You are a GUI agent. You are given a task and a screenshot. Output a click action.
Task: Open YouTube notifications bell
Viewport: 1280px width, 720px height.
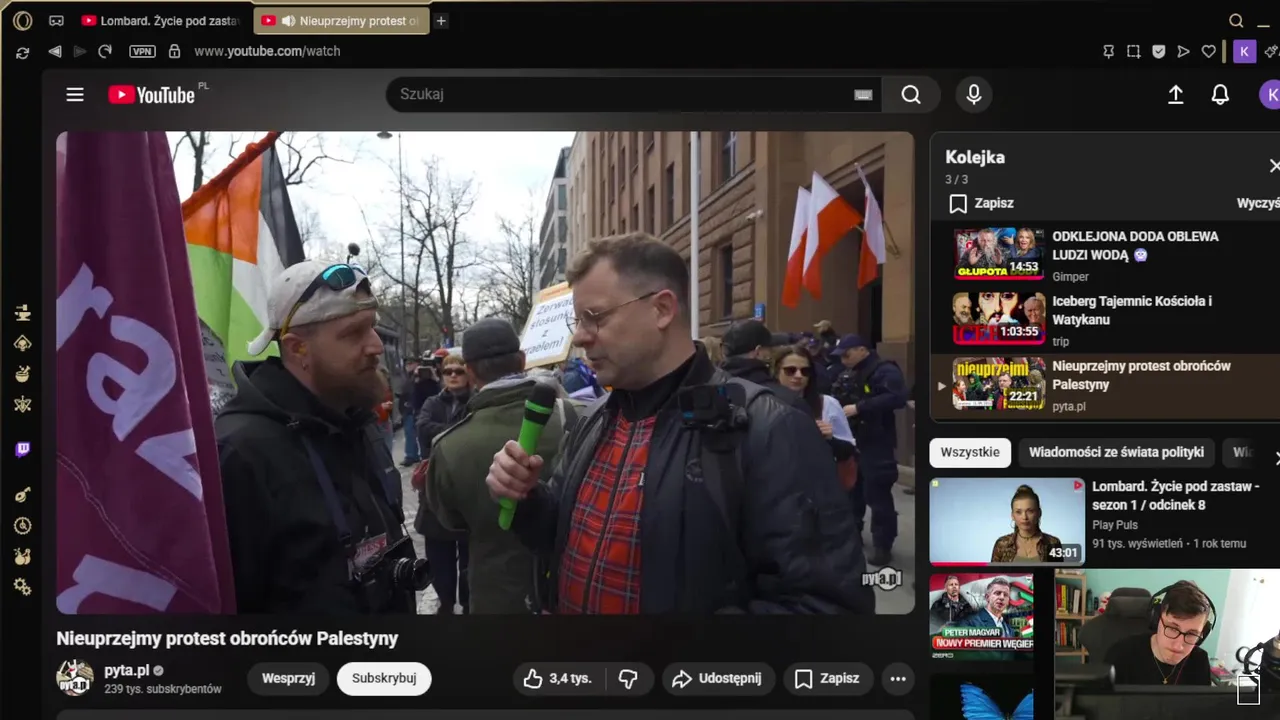point(1220,94)
